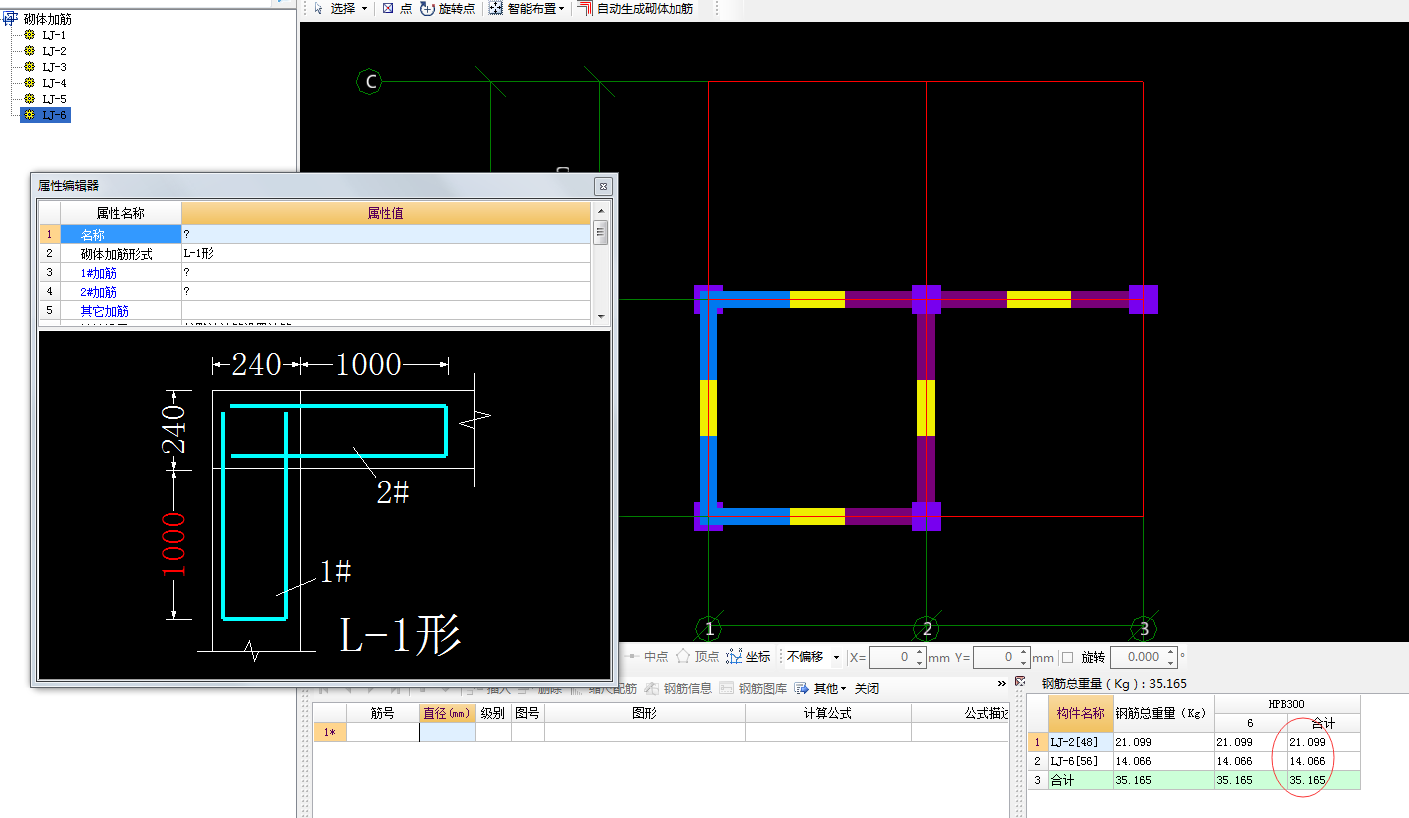Click the axis C grid bubble
1409x818 pixels.
(x=371, y=82)
